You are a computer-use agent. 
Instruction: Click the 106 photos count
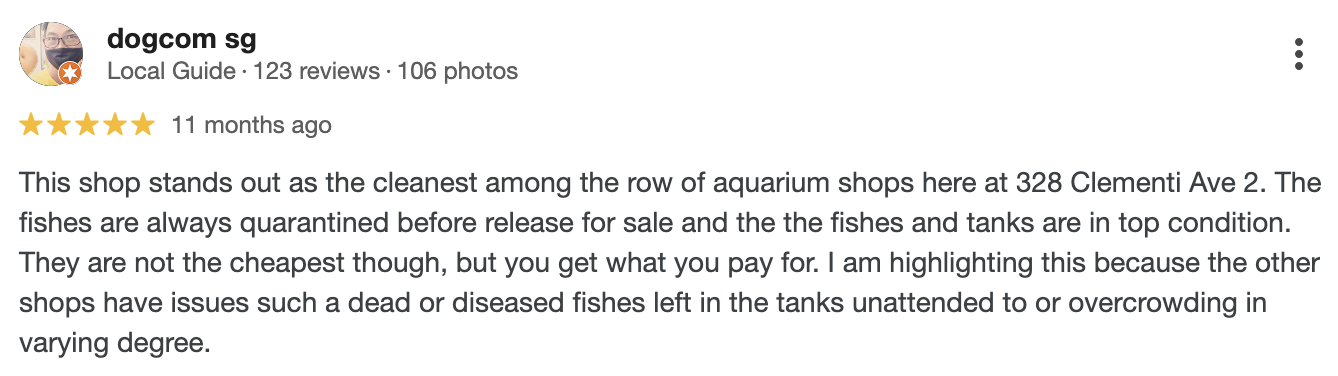point(458,72)
